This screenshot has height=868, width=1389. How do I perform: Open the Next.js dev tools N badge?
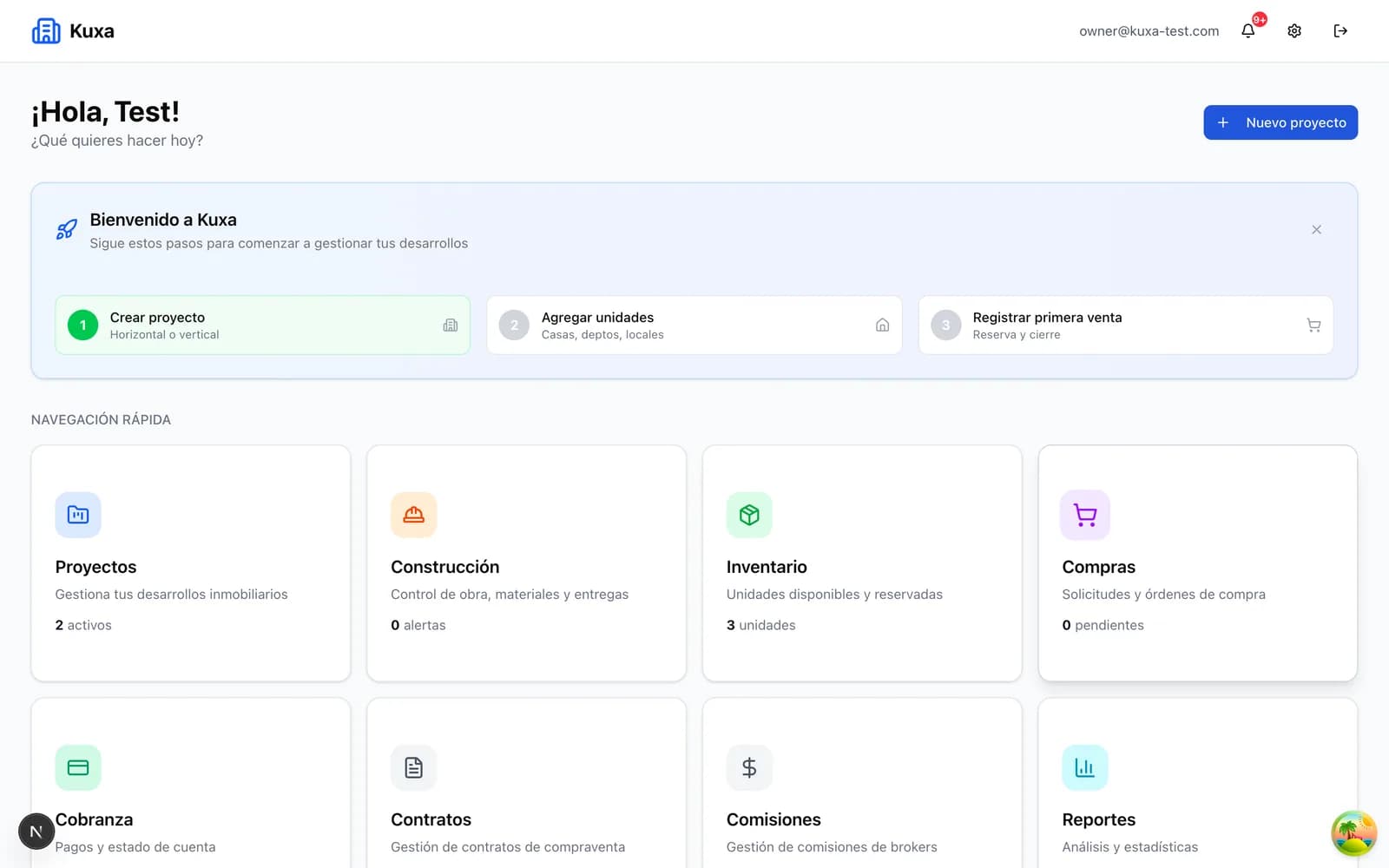(36, 832)
